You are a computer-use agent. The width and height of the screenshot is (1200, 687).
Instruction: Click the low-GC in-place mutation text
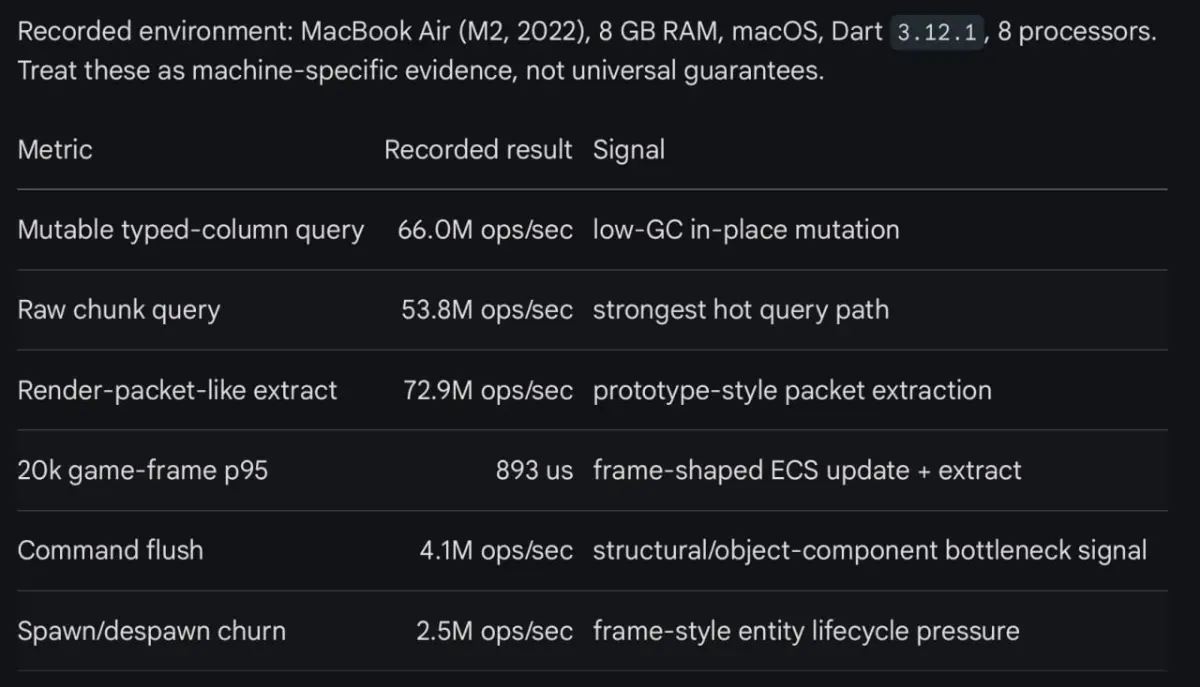tap(746, 230)
